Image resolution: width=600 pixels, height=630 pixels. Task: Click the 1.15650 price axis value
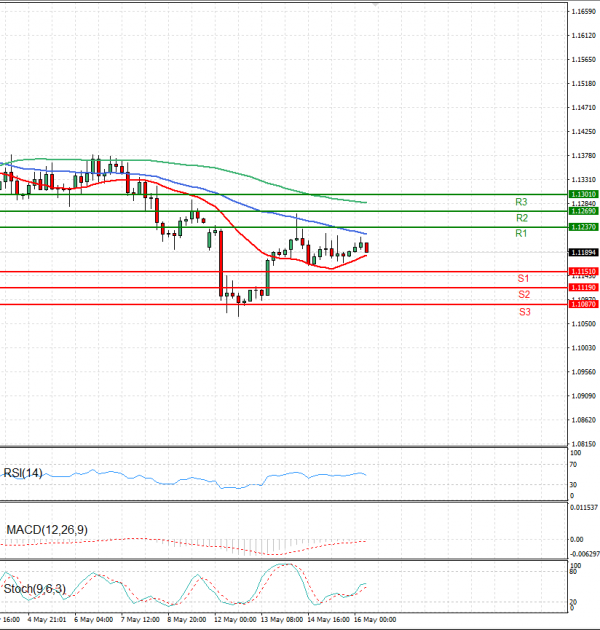coord(584,59)
